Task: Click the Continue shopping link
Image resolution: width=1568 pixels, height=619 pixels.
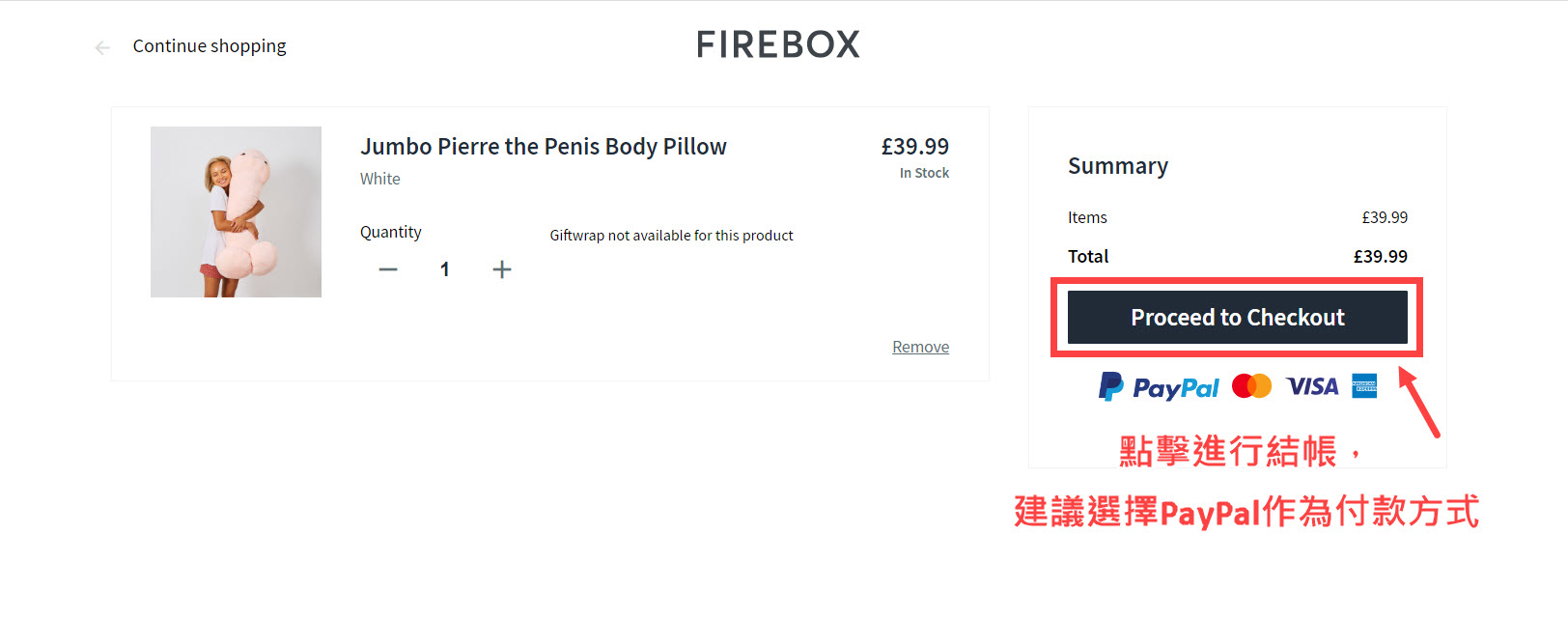Action: 210,46
